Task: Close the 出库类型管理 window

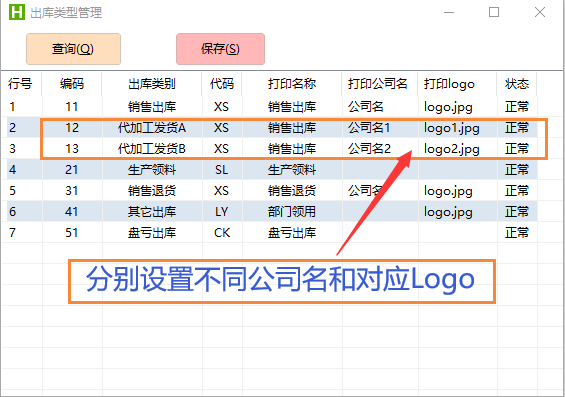Action: pyautogui.click(x=539, y=12)
